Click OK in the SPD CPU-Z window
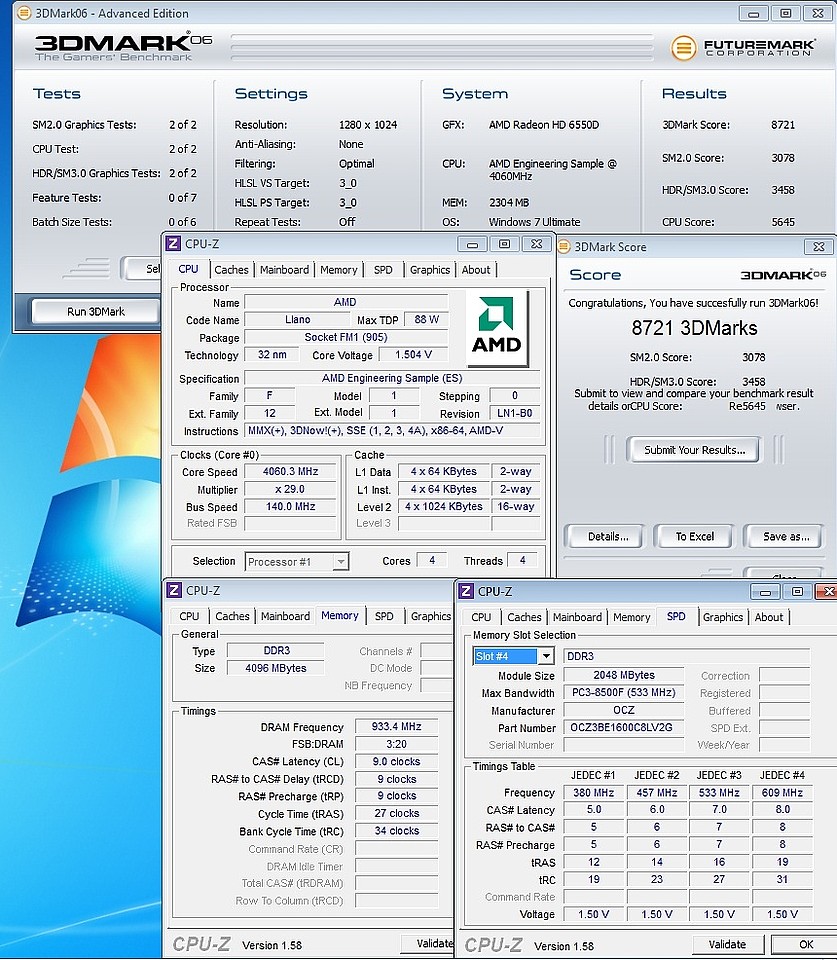 pyautogui.click(x=805, y=945)
